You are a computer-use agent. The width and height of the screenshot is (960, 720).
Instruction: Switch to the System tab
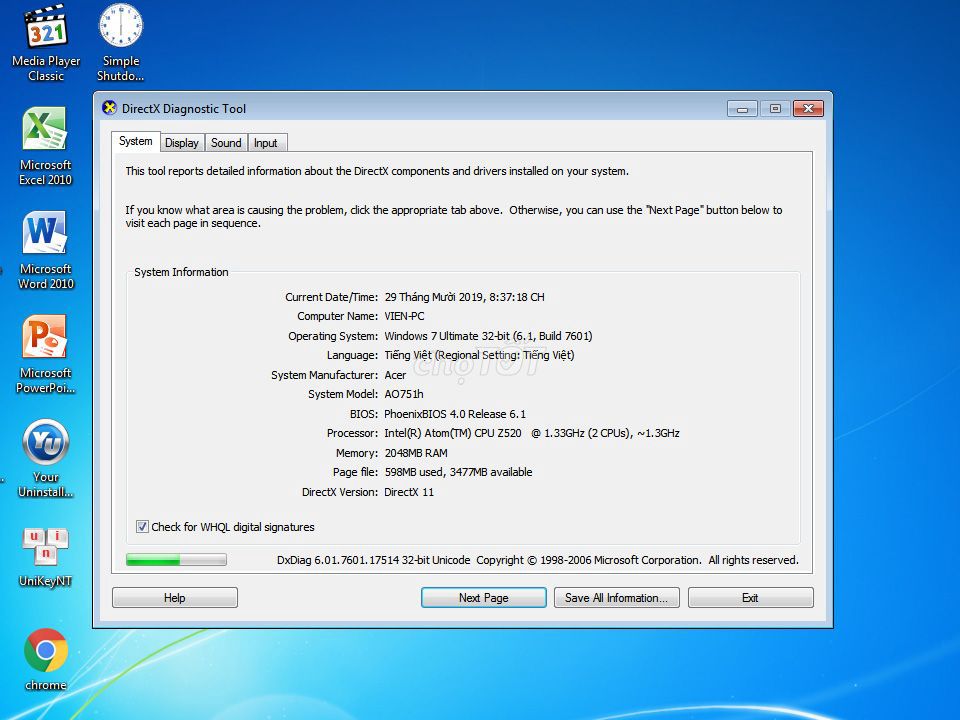[135, 141]
